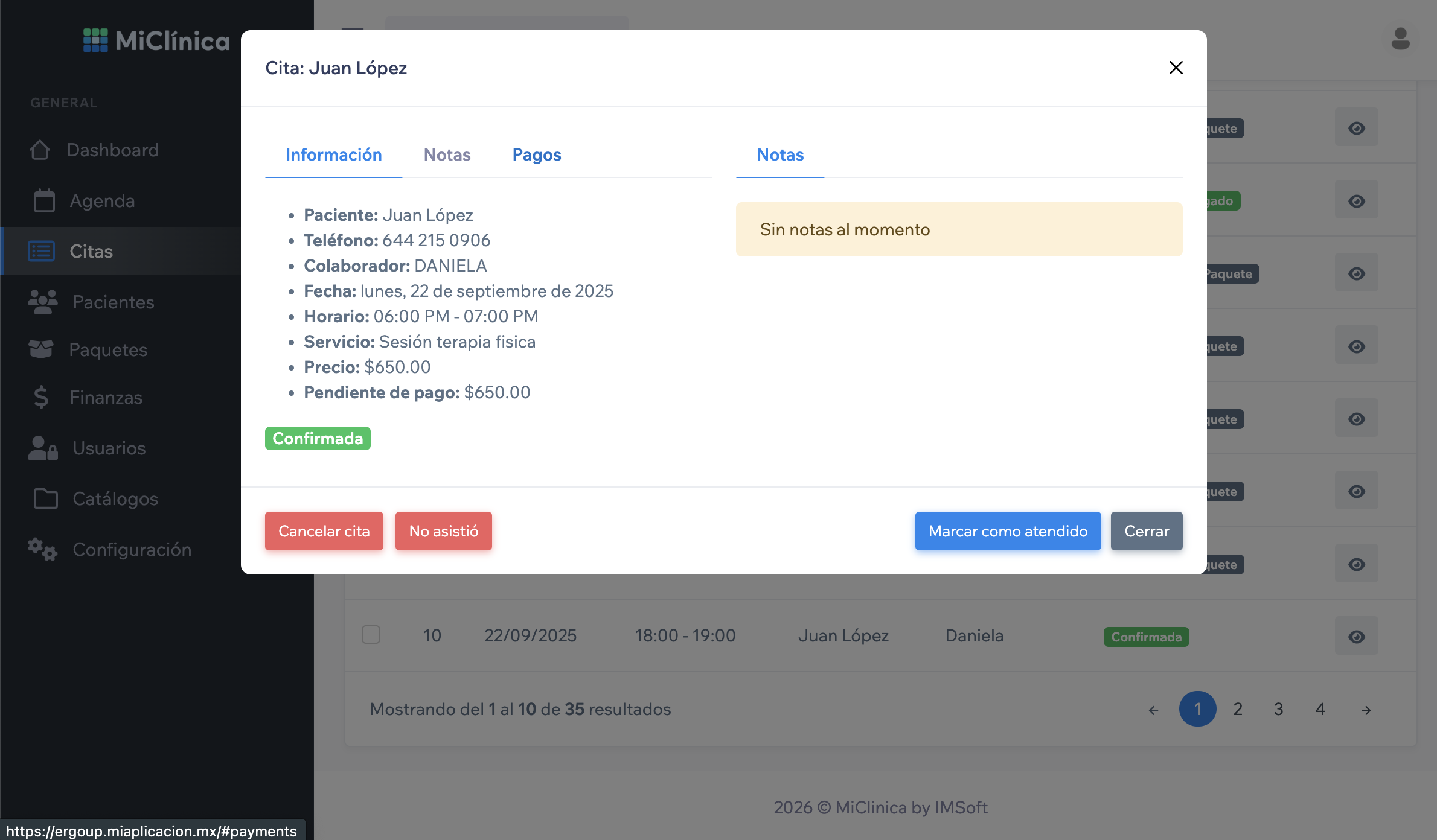
Task: Click the Agenda calendar icon
Action: (43, 200)
